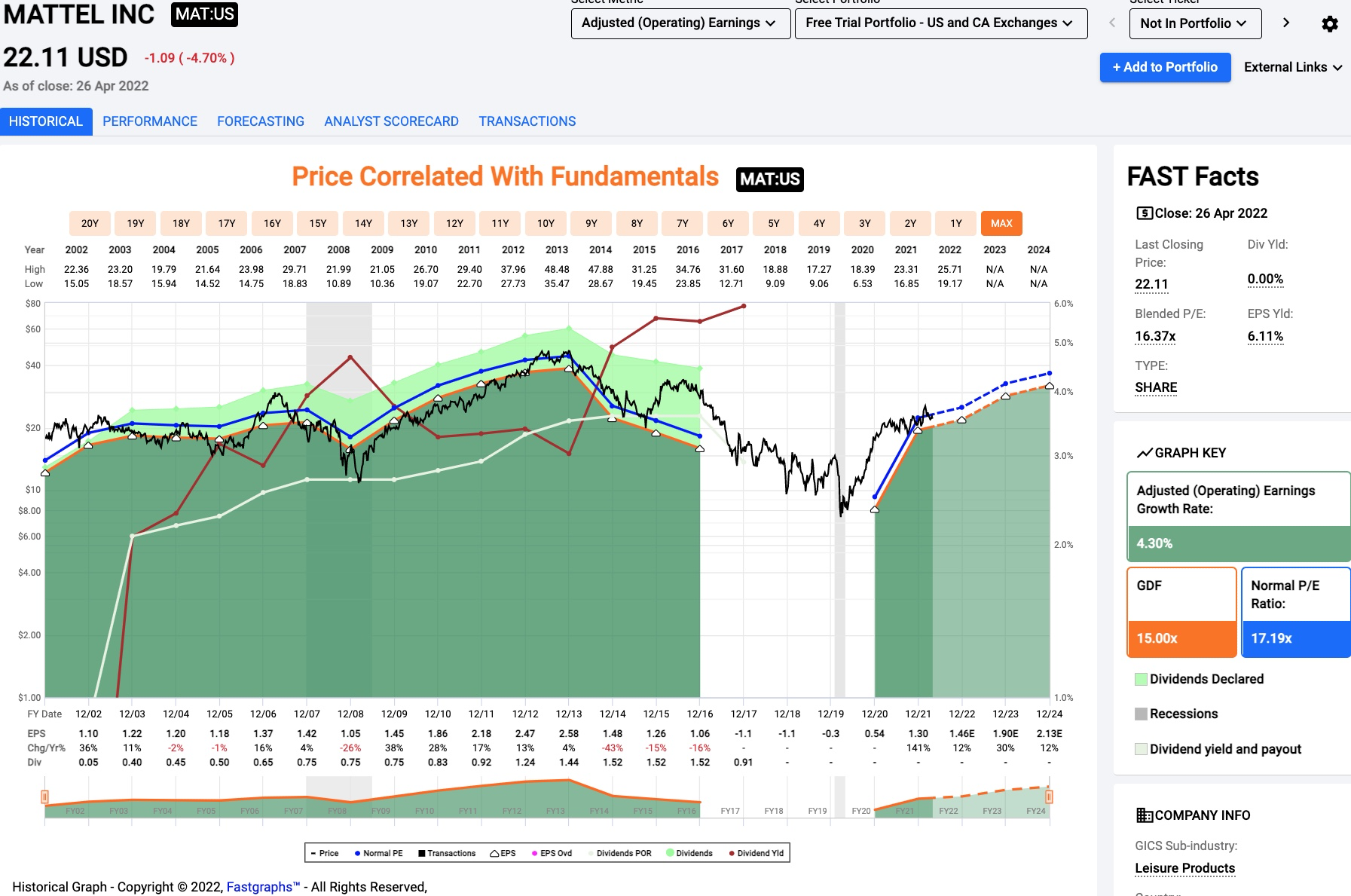Viewport: 1351px width, 896px height.
Task: Open the settings gear icon
Action: click(1330, 23)
